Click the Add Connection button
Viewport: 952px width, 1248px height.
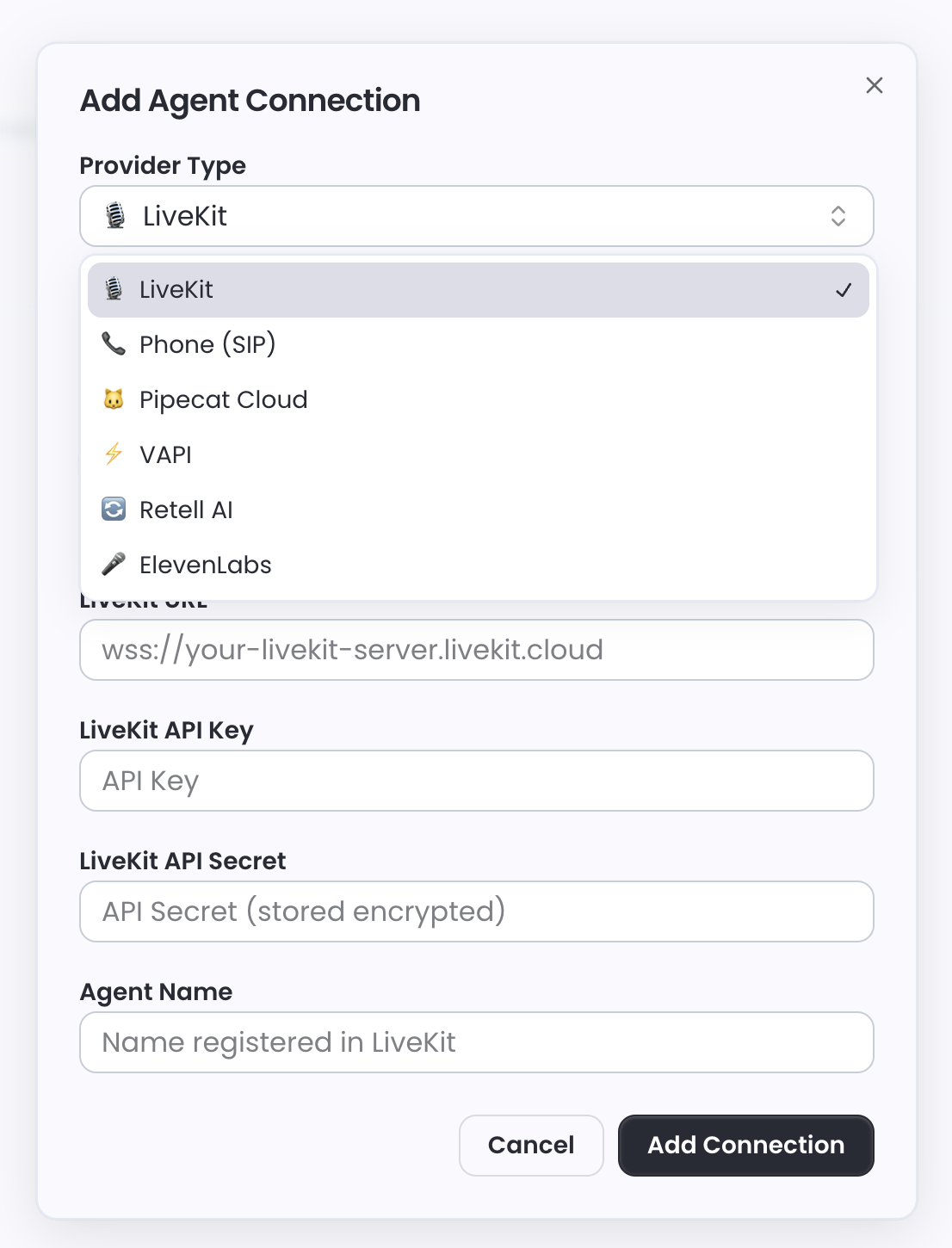click(745, 1146)
